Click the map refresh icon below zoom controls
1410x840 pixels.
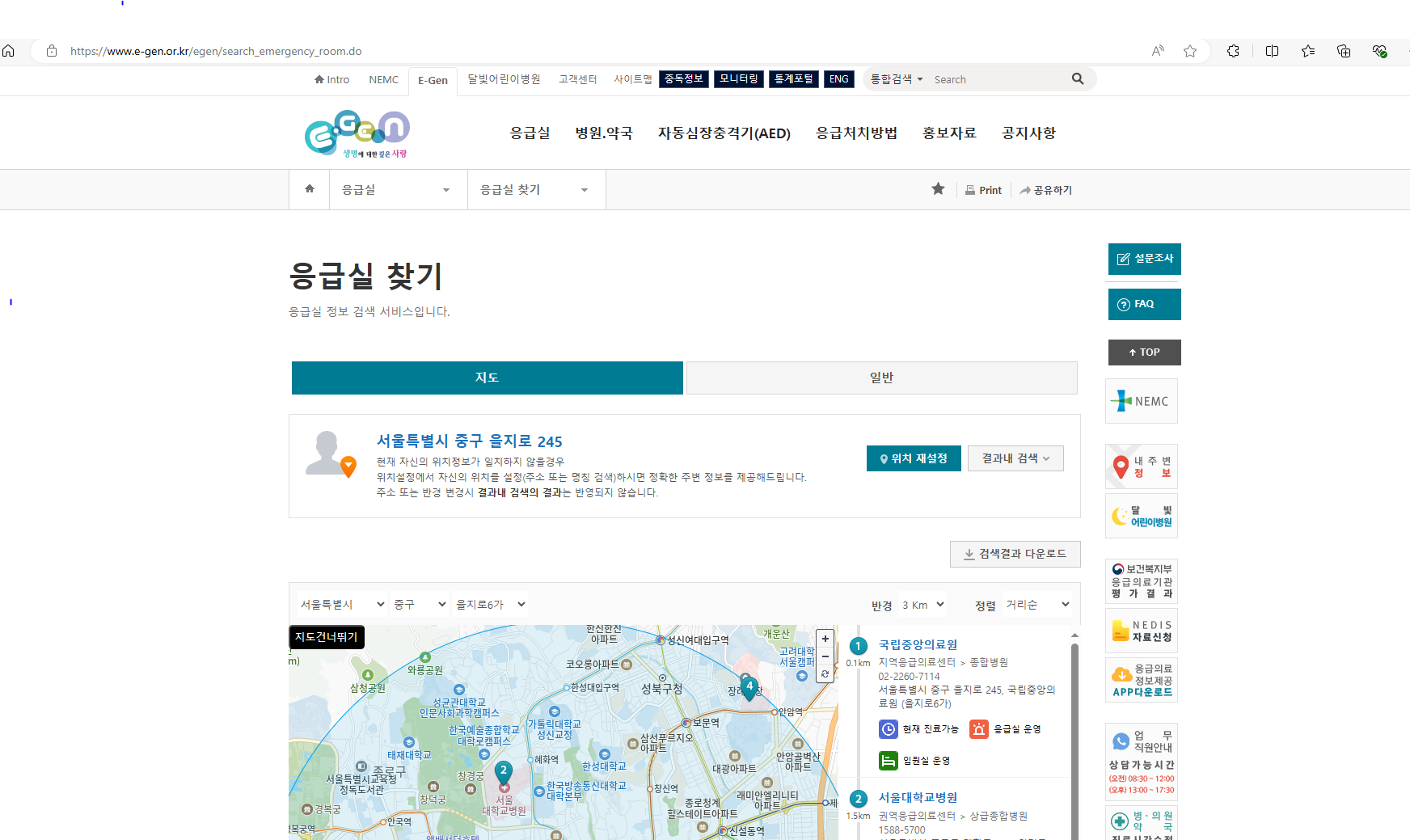point(825,675)
